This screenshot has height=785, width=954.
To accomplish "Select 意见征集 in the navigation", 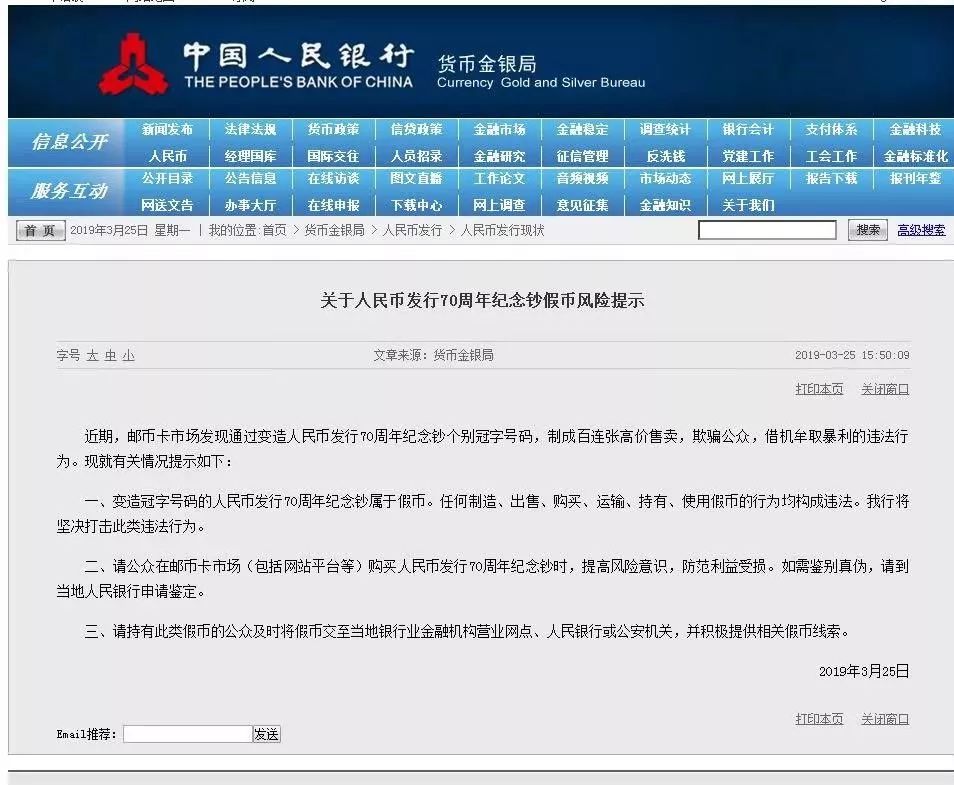I will 582,205.
